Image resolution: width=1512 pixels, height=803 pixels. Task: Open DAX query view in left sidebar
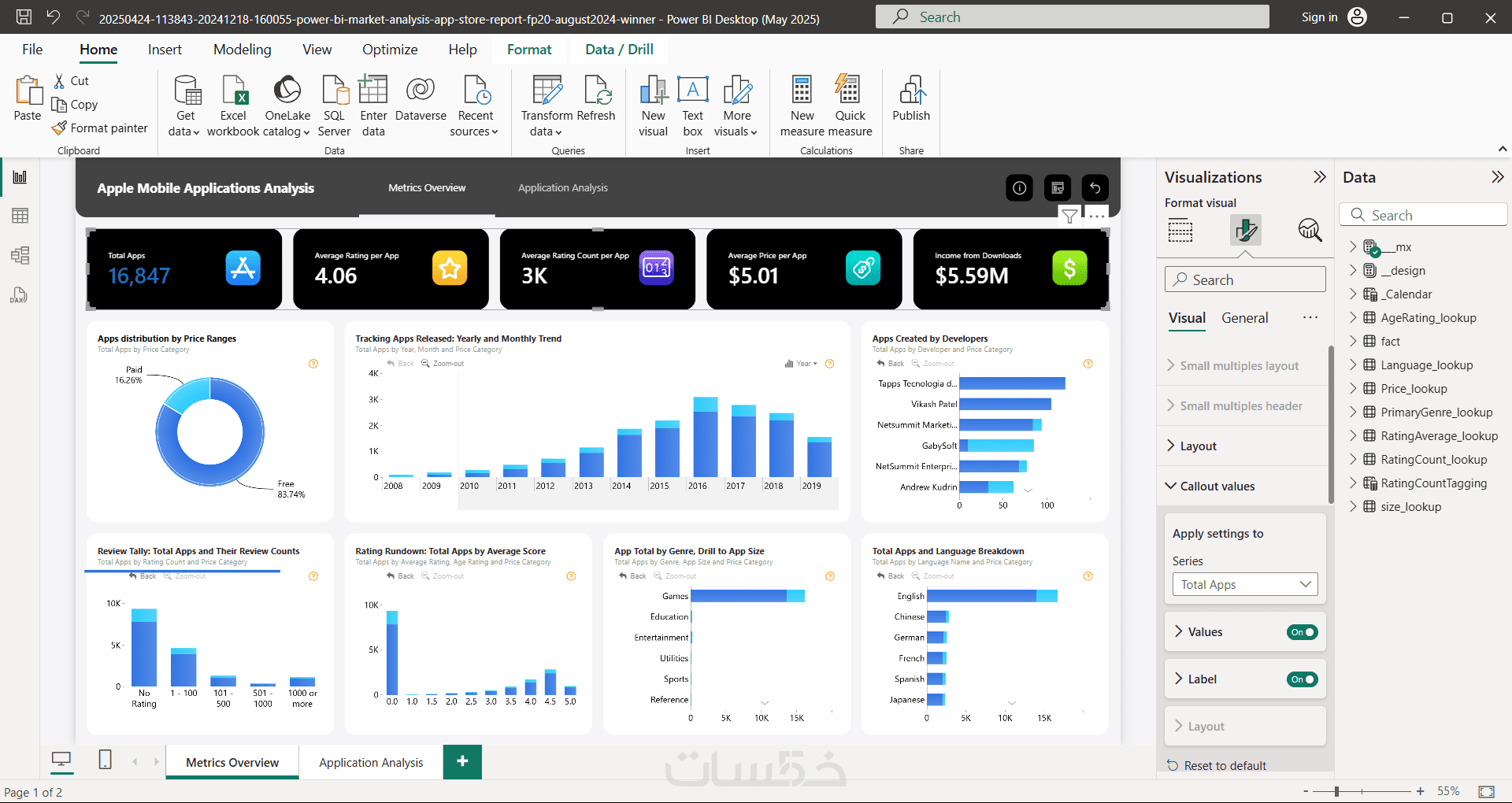tap(20, 294)
